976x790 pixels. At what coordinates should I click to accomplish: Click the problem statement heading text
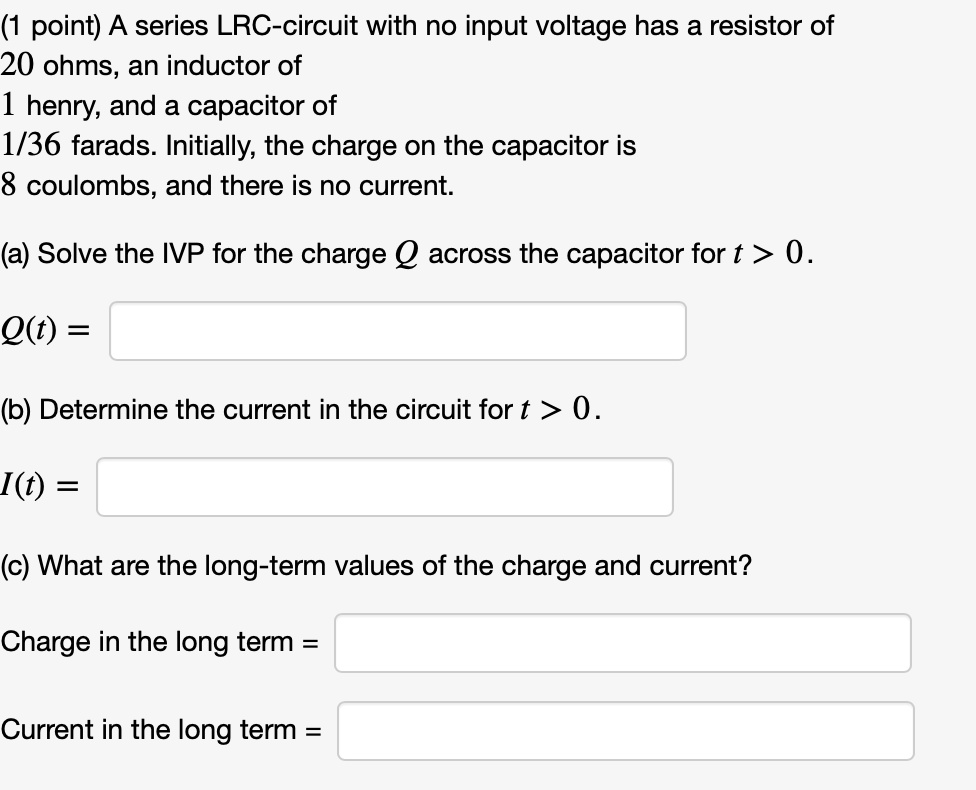[417, 26]
